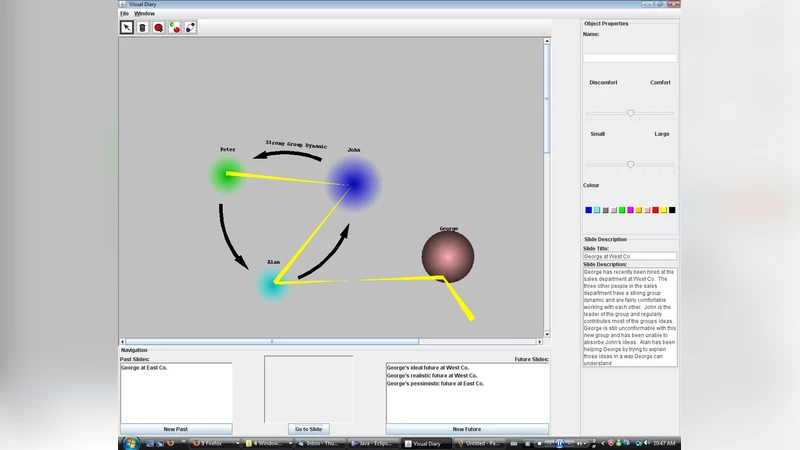Click the Slide Title field
This screenshot has width=800, height=450.
click(x=630, y=256)
